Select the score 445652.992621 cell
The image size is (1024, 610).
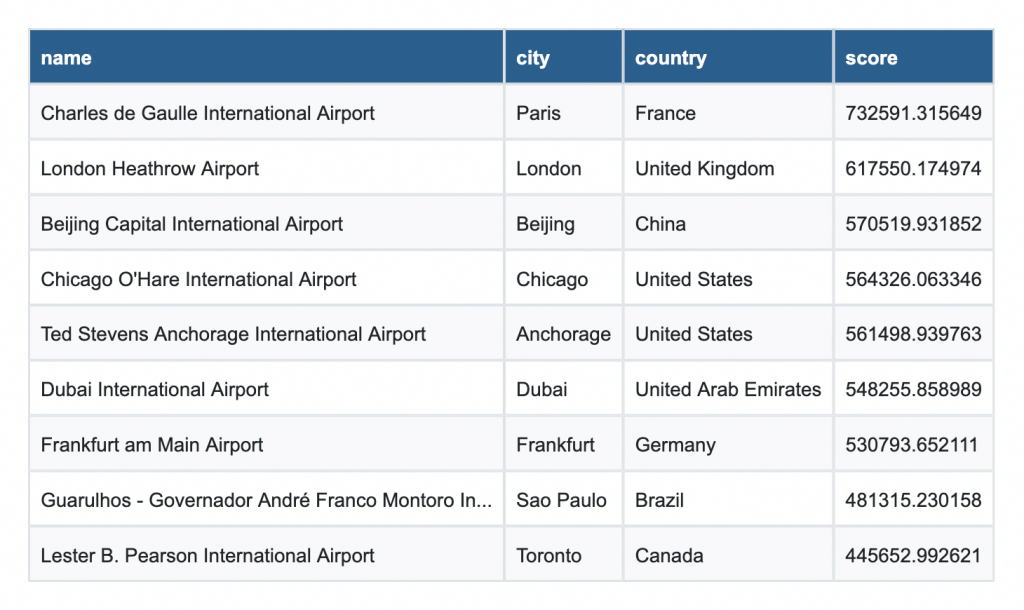(913, 555)
